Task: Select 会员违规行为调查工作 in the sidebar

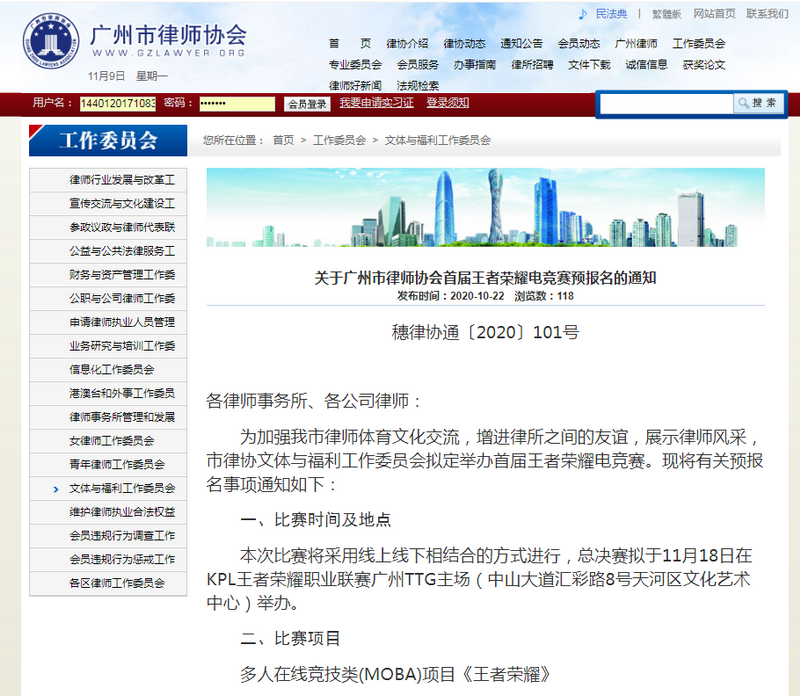Action: [108, 536]
